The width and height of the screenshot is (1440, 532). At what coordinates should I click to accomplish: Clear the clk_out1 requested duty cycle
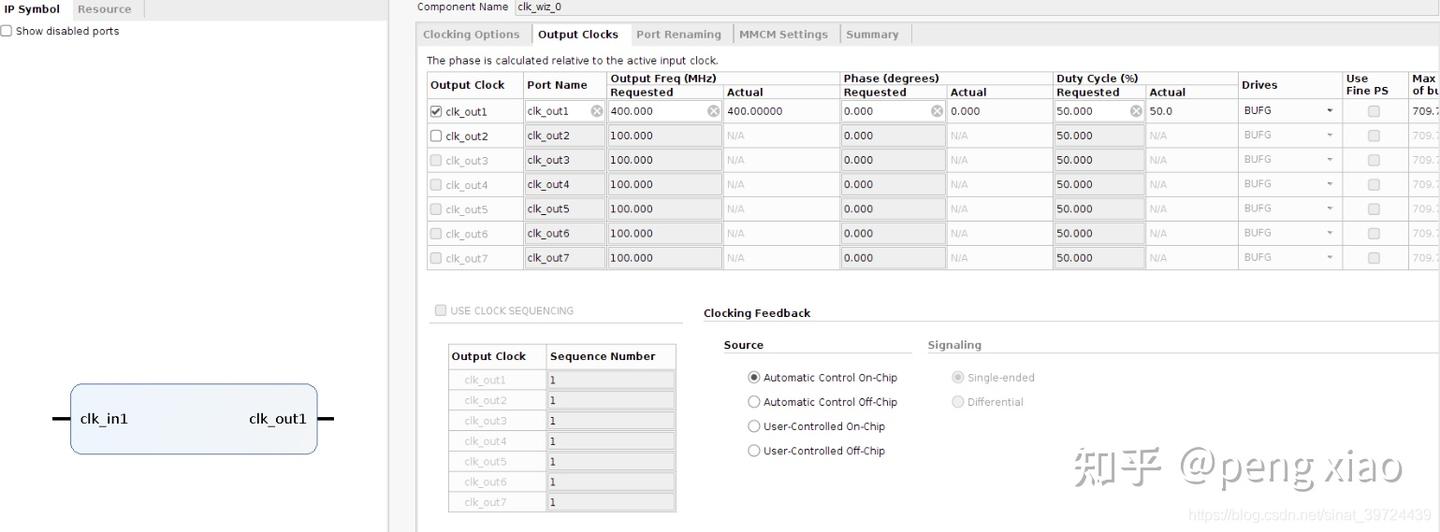pos(1136,111)
